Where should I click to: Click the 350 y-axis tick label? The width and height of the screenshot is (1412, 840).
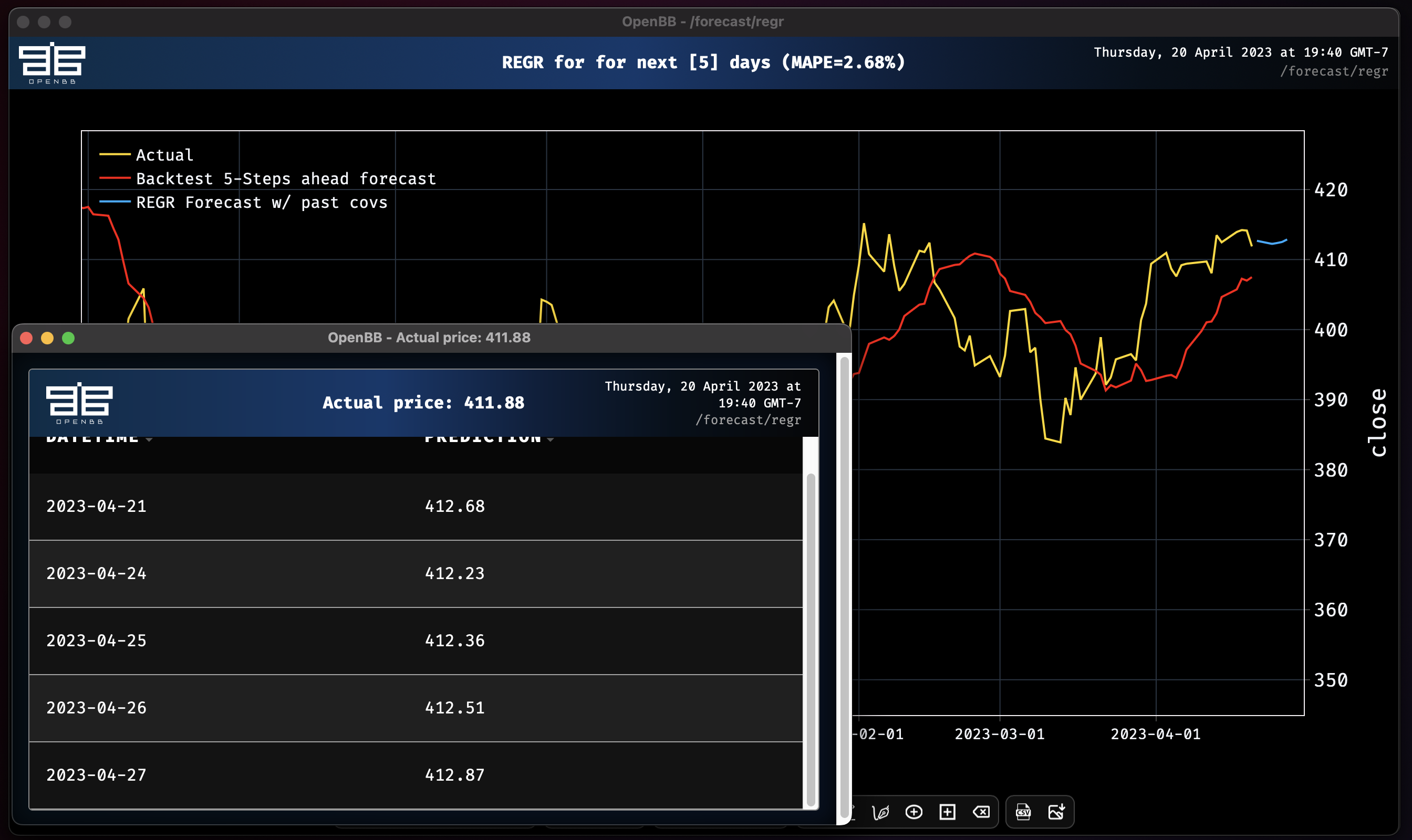(x=1331, y=680)
